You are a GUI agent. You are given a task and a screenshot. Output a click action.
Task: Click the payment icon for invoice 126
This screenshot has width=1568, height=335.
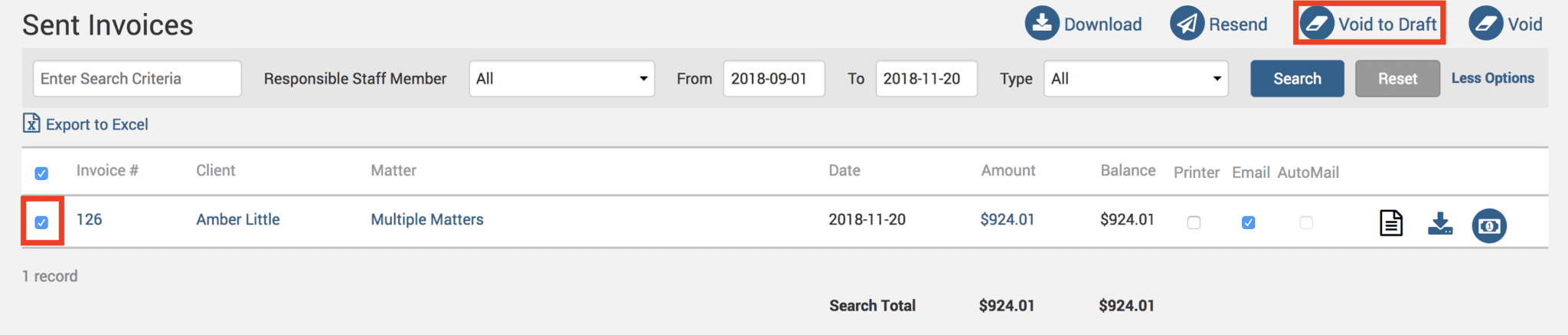pyautogui.click(x=1489, y=225)
